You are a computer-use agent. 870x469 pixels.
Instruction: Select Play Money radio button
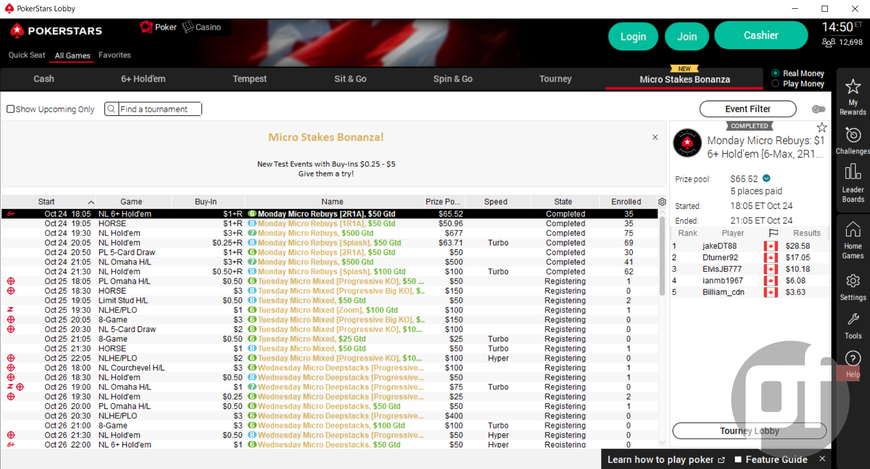click(775, 83)
